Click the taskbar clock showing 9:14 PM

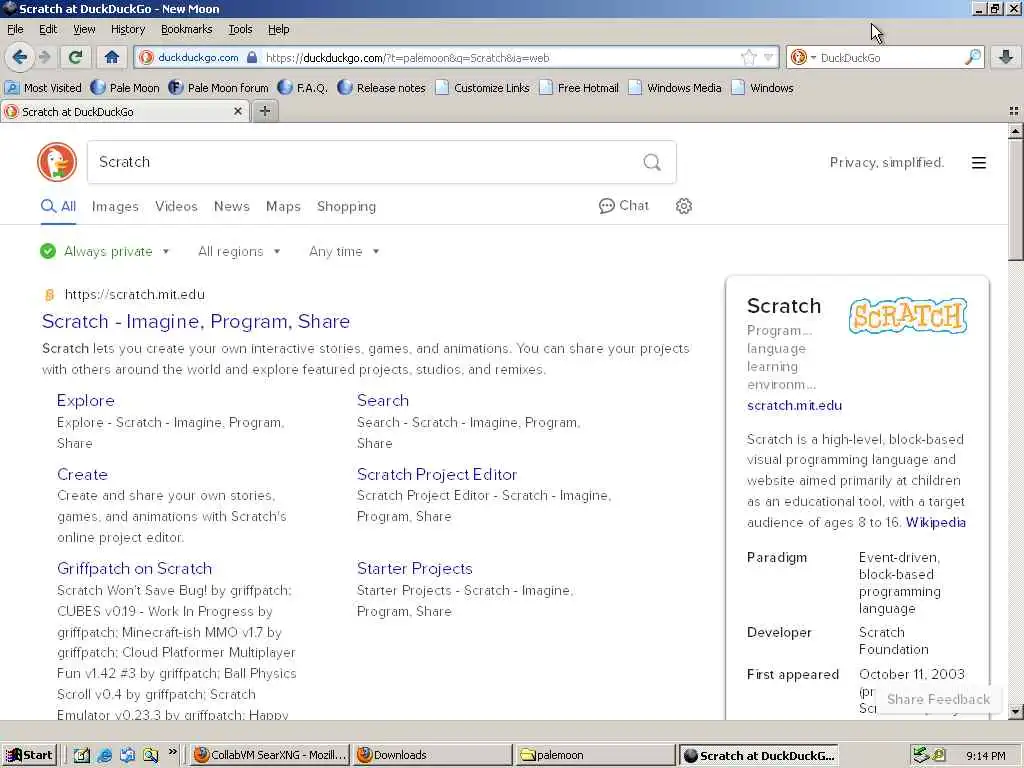[x=985, y=756]
